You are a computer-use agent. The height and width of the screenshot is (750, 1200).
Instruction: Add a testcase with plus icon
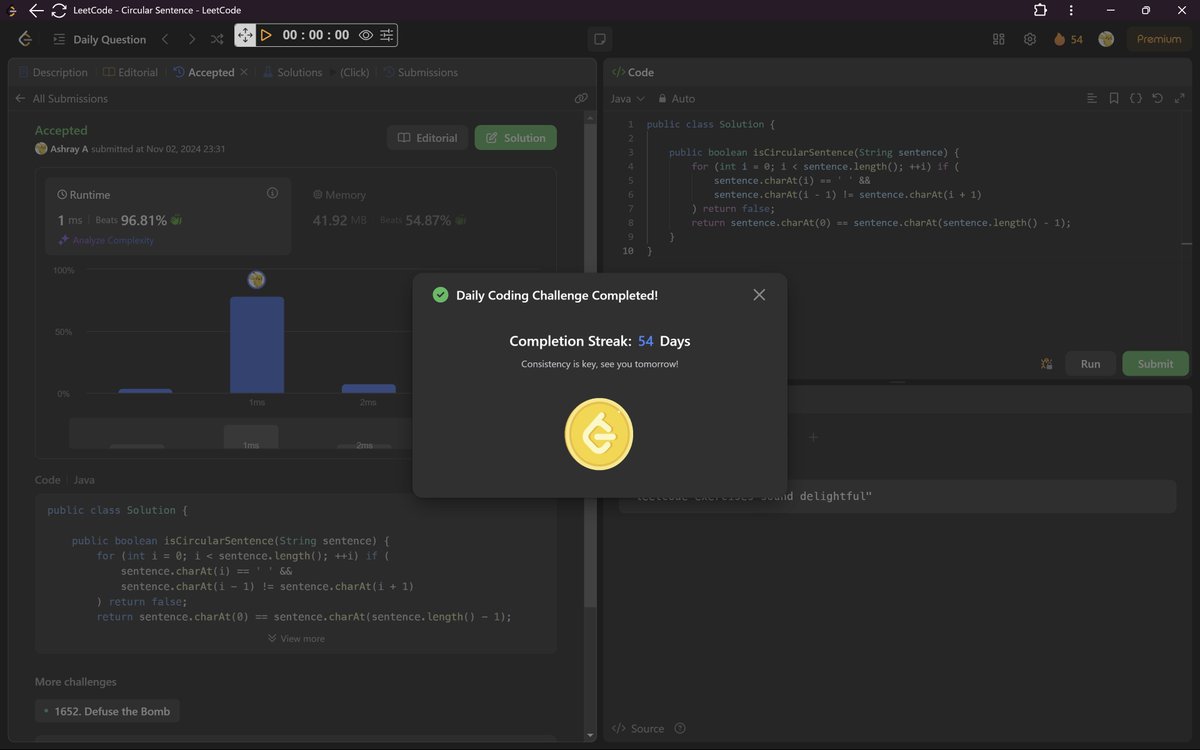tap(813, 437)
